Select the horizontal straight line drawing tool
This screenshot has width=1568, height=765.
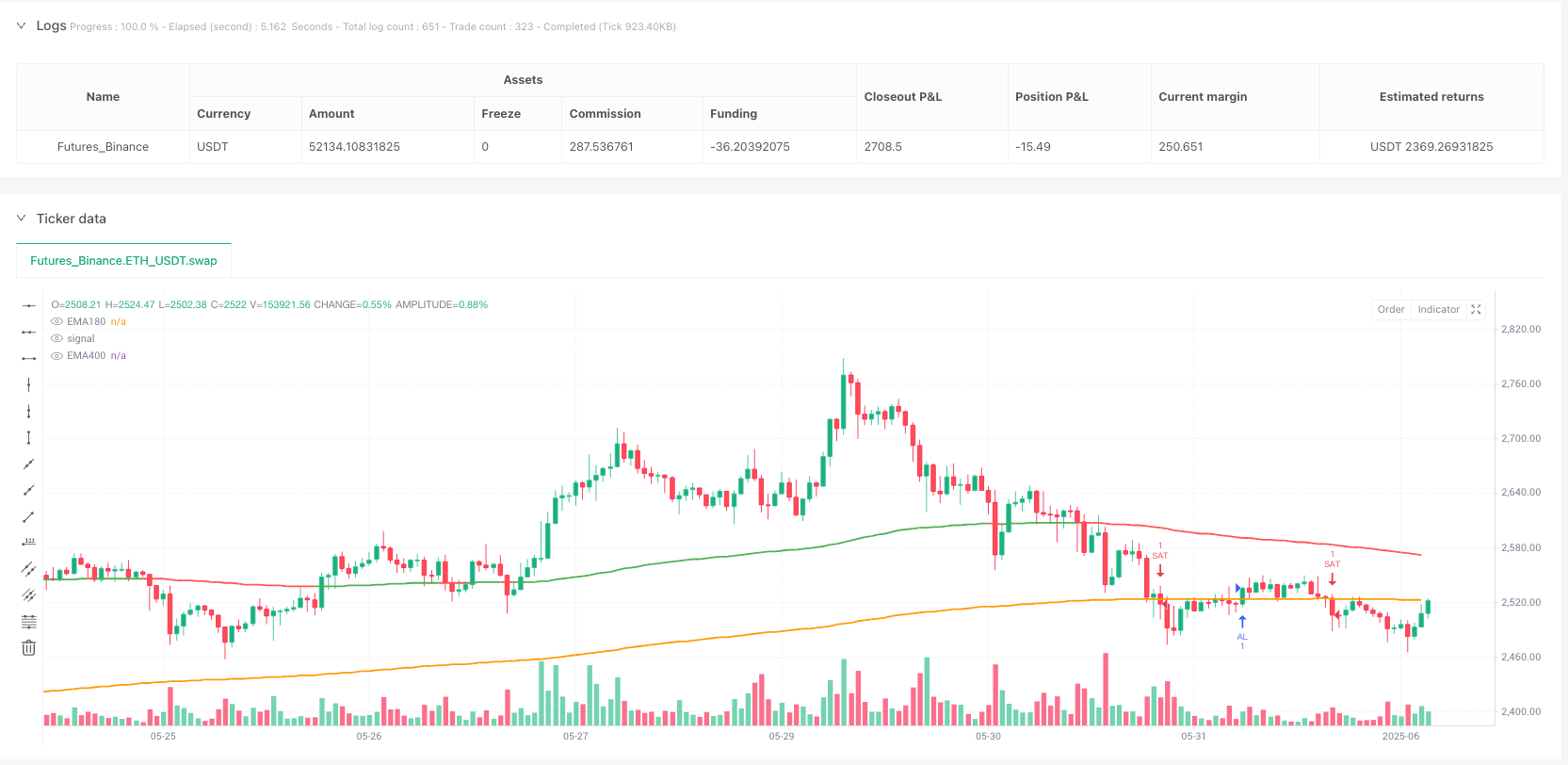(x=29, y=305)
